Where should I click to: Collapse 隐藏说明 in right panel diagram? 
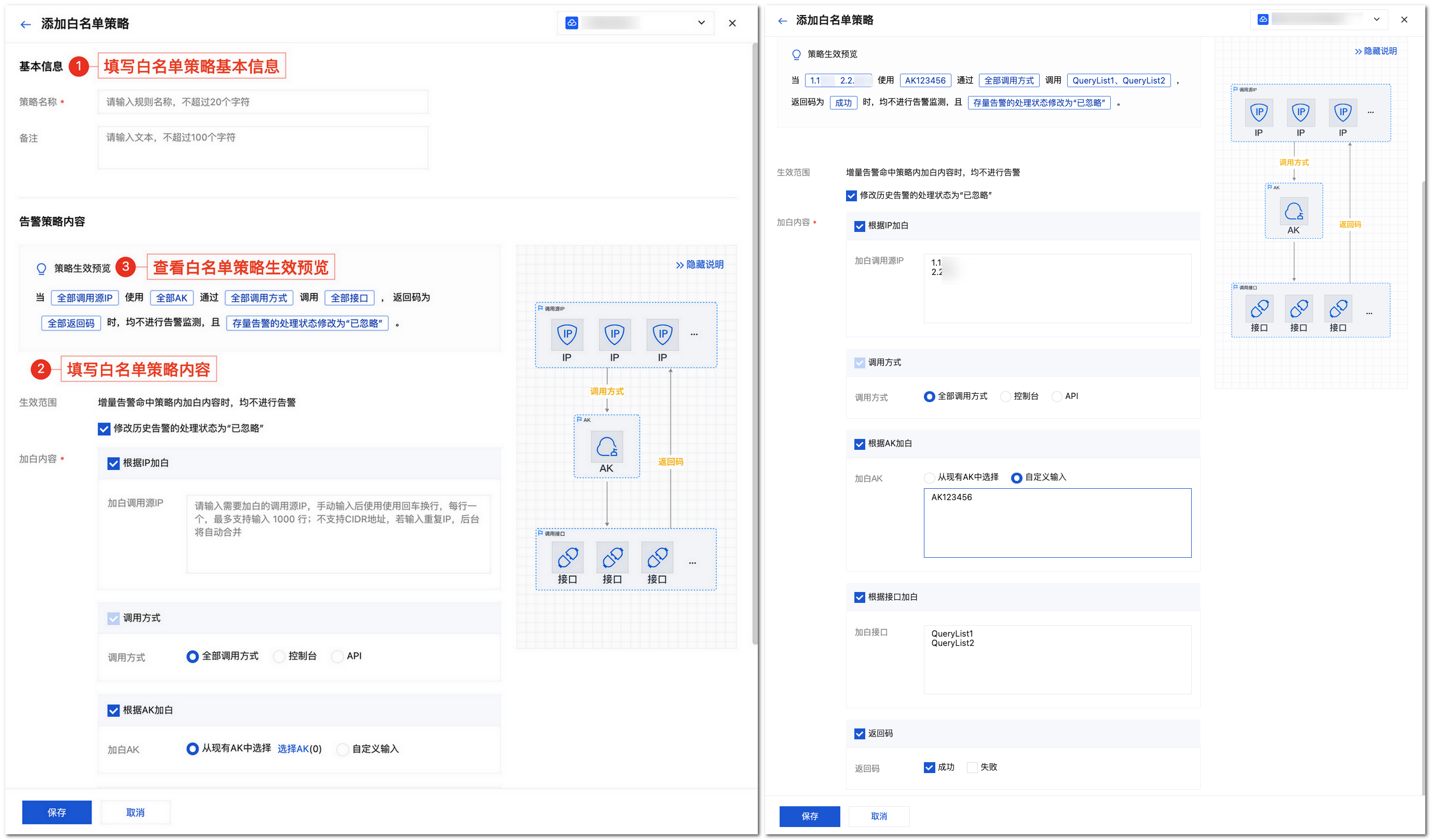pyautogui.click(x=1375, y=51)
